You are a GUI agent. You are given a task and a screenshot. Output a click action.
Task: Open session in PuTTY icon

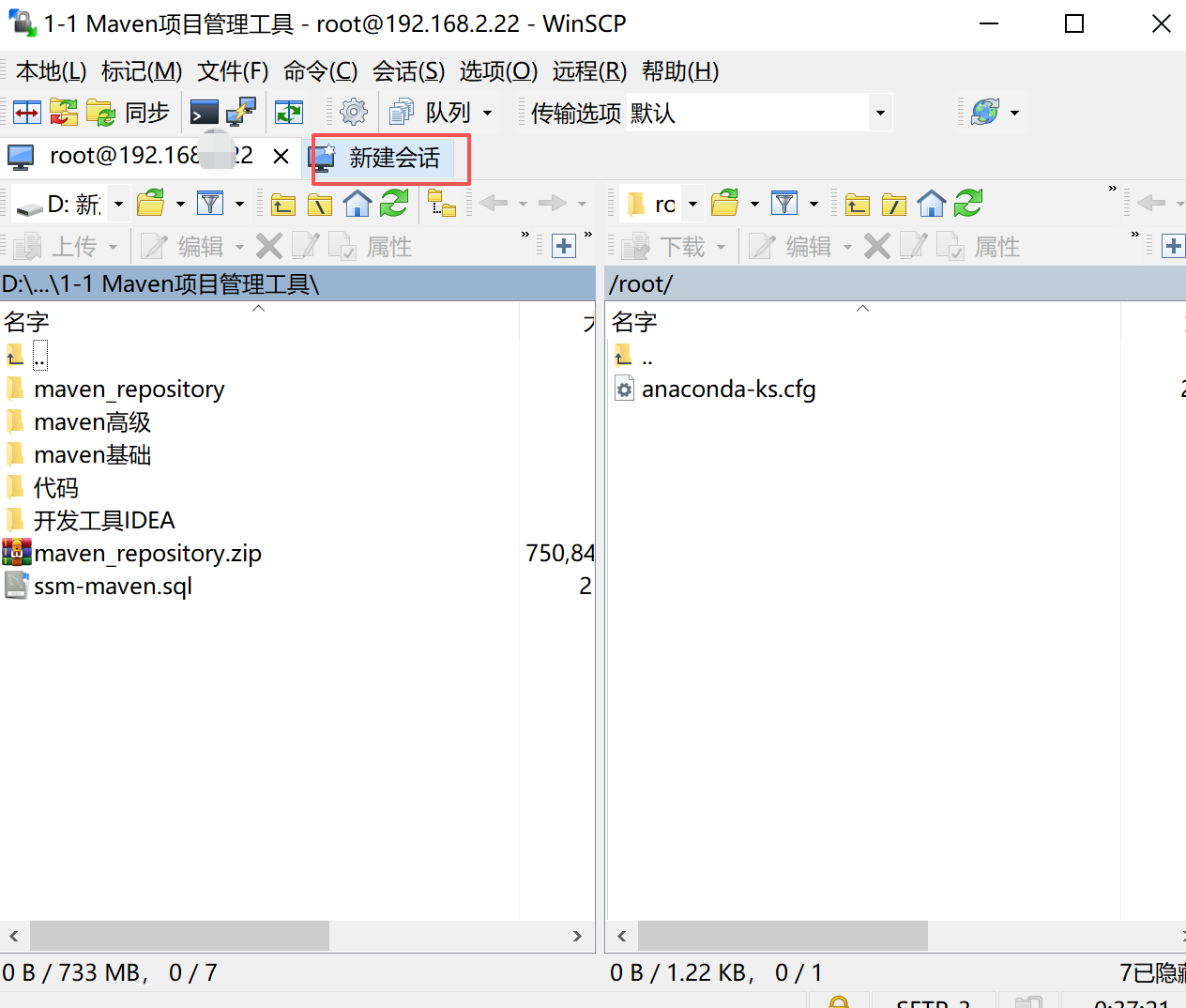click(241, 113)
